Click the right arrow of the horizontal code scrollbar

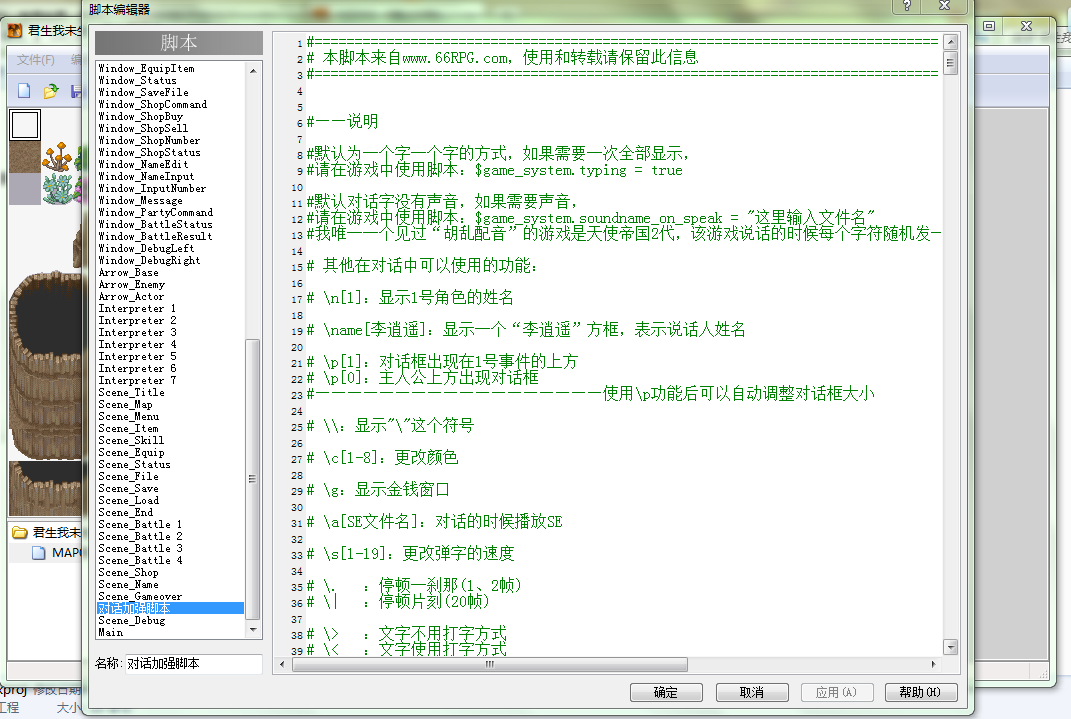coord(934,664)
